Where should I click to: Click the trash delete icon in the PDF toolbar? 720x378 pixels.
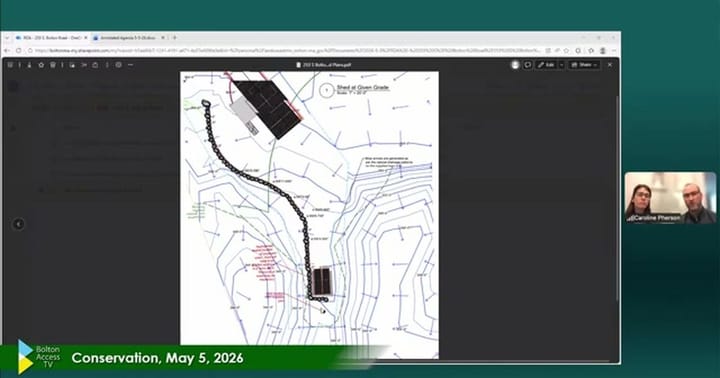(x=52, y=65)
